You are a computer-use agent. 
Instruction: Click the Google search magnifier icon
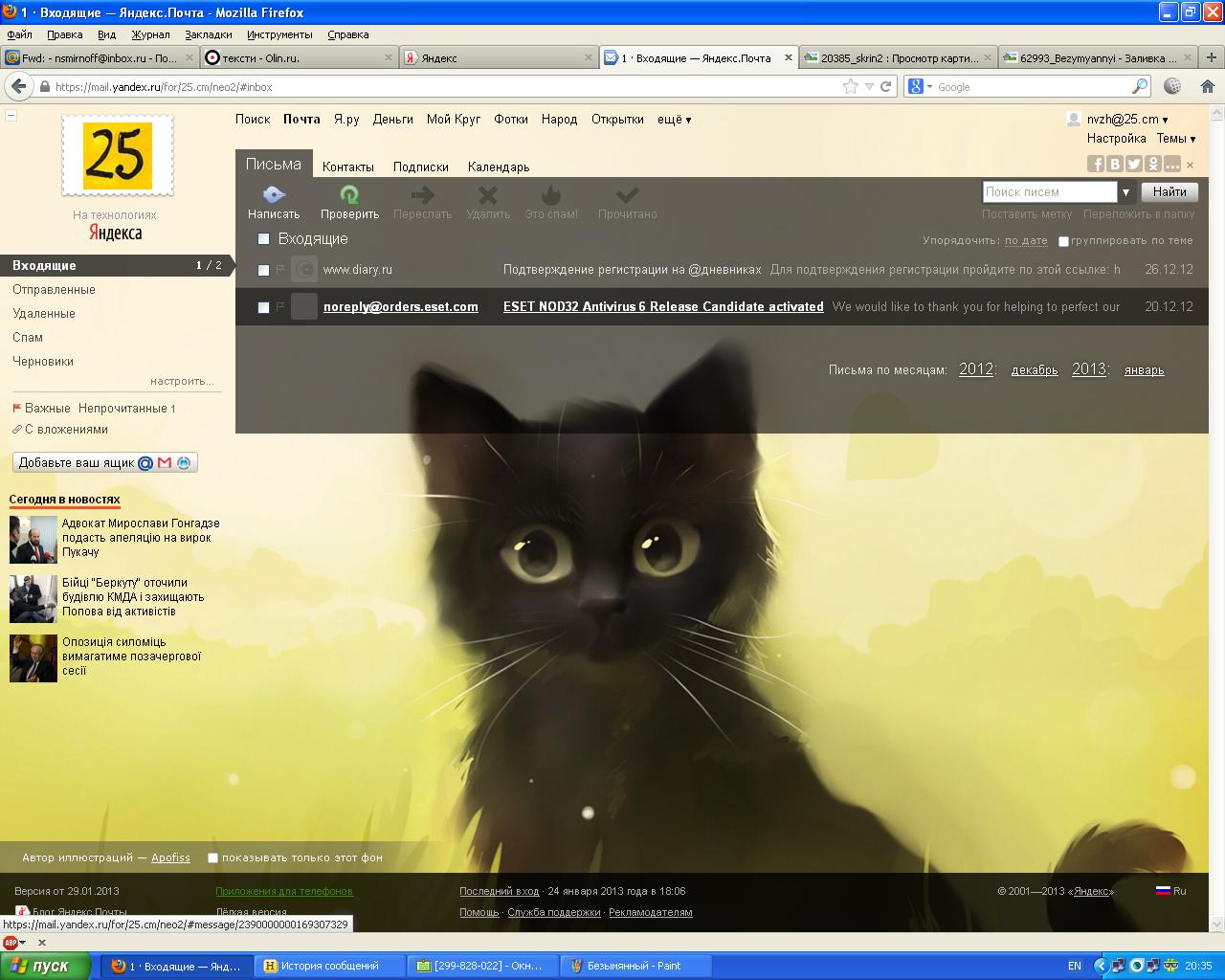tap(1139, 86)
